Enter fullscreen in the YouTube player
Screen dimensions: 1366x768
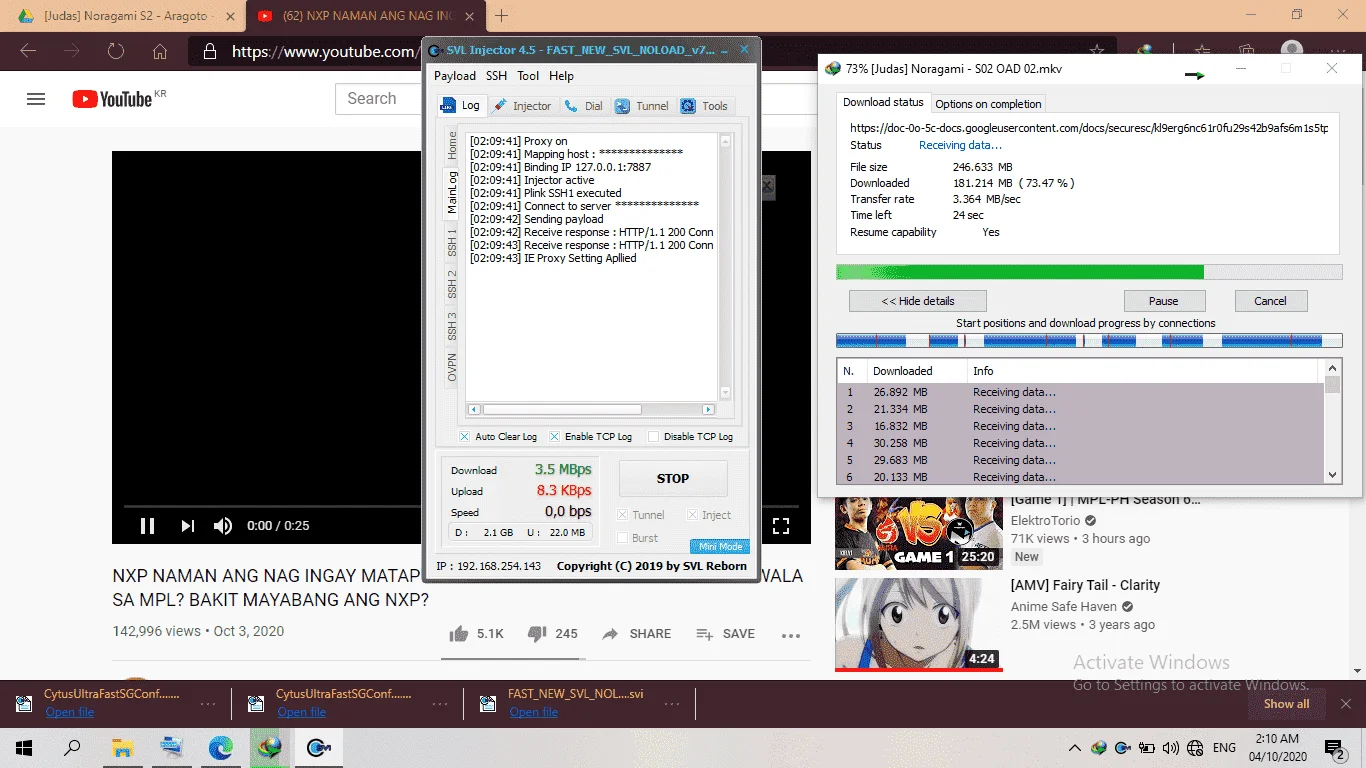(x=781, y=525)
